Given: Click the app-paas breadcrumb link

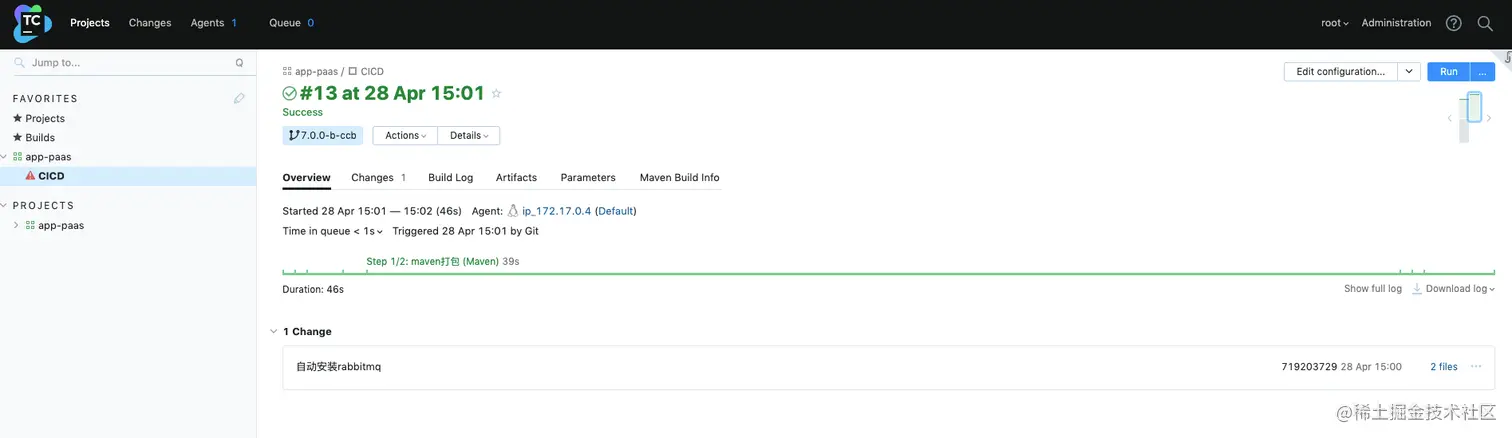Looking at the screenshot, I should pyautogui.click(x=316, y=72).
